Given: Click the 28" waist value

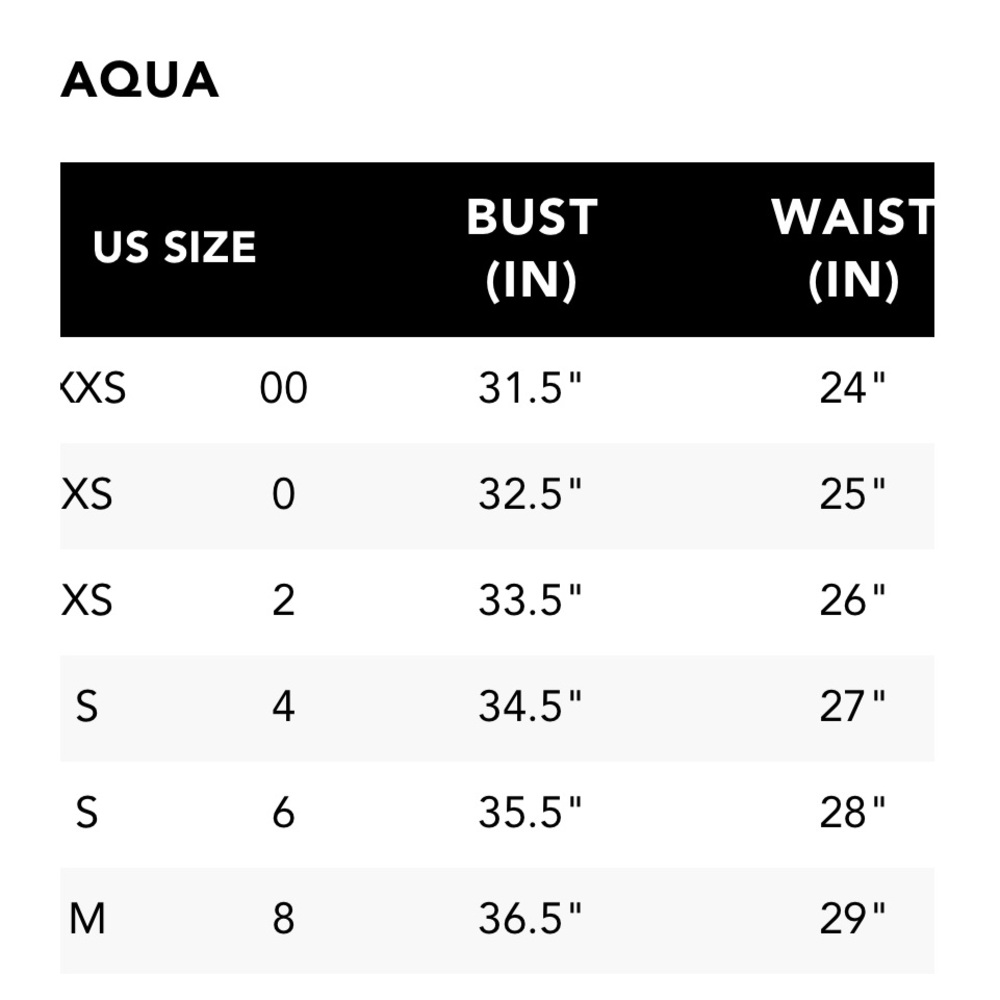Looking at the screenshot, I should tap(853, 813).
